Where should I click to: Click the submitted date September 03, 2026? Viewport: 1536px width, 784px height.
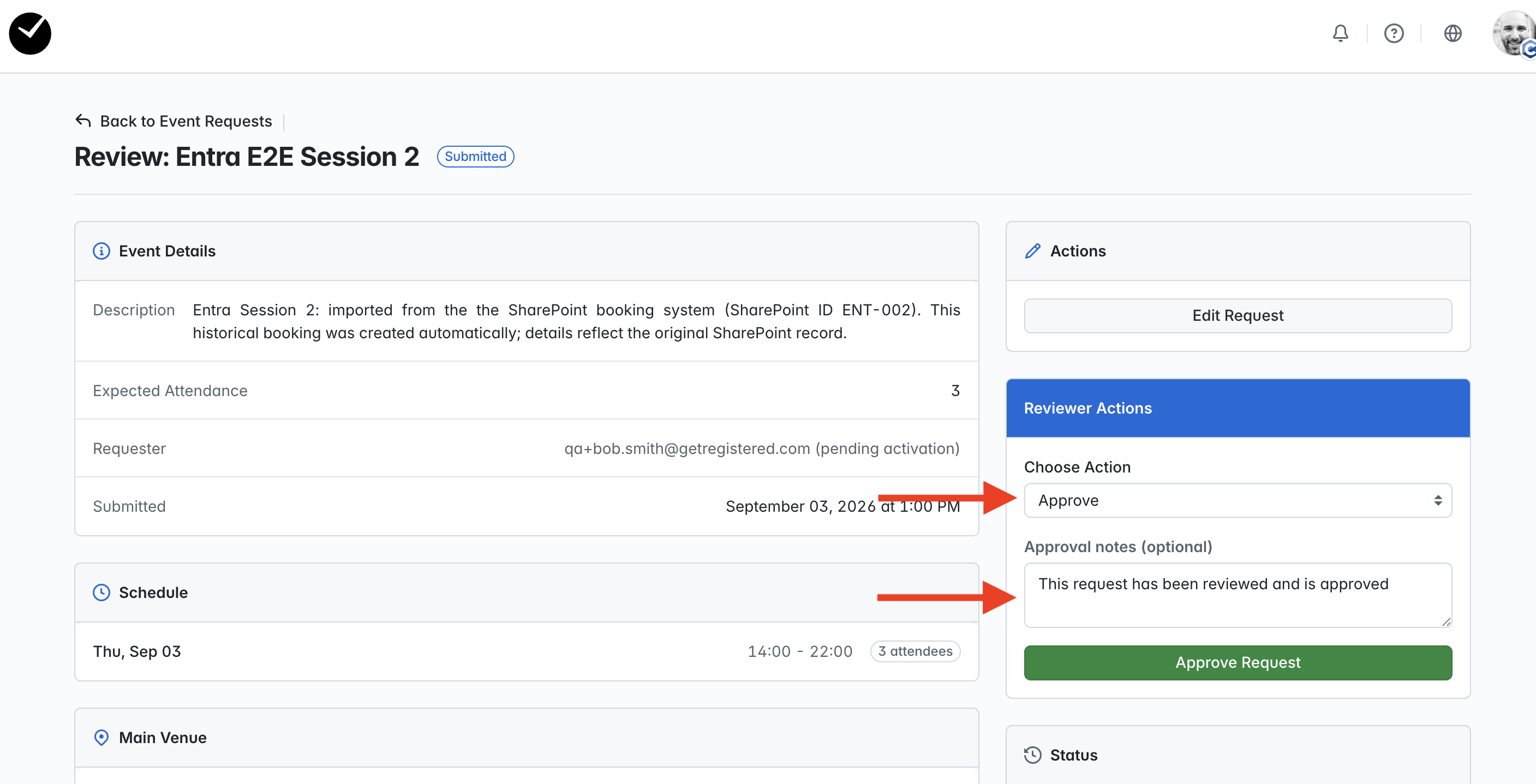pyautogui.click(x=801, y=506)
